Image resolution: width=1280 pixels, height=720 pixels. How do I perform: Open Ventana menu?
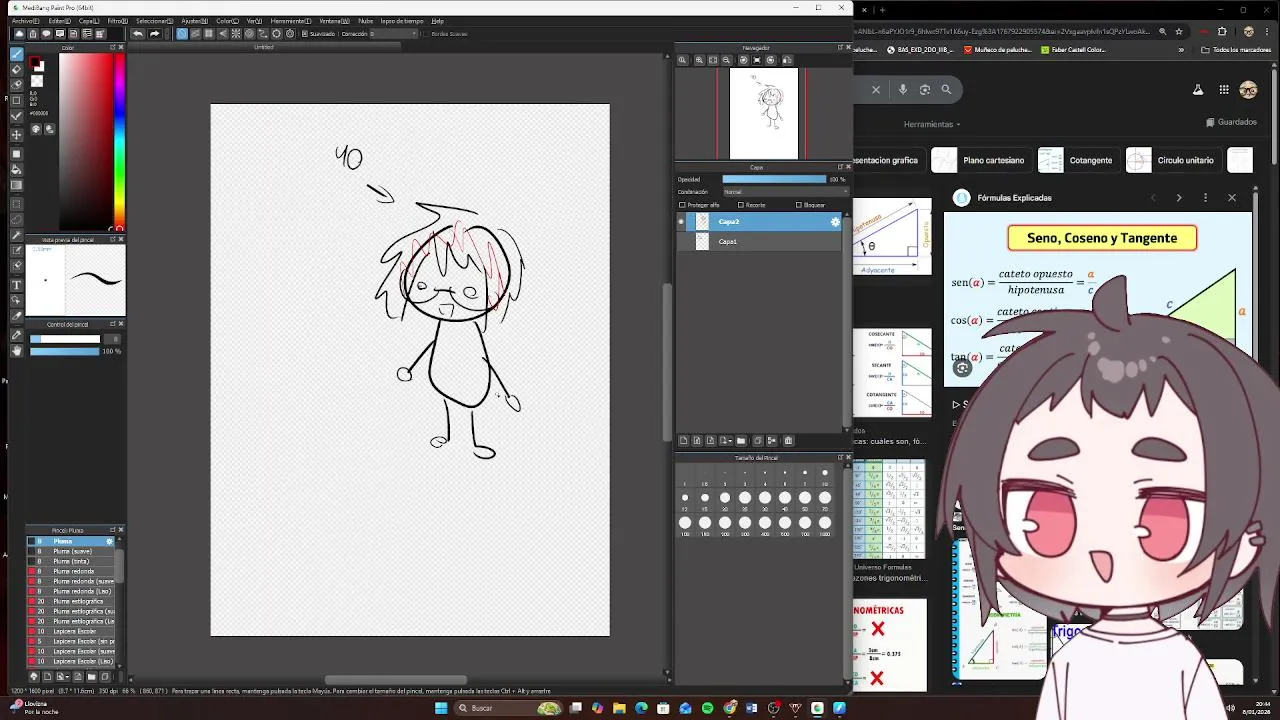(x=333, y=21)
